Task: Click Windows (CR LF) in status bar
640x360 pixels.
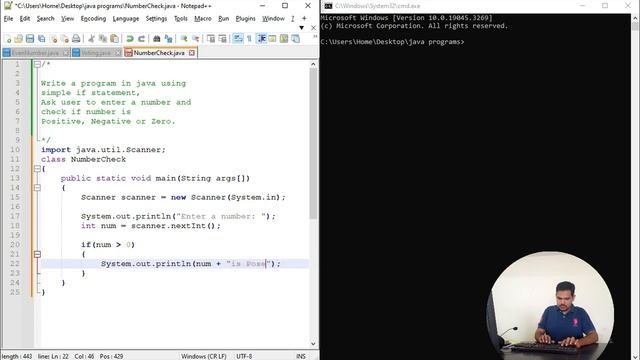Action: [x=204, y=356]
